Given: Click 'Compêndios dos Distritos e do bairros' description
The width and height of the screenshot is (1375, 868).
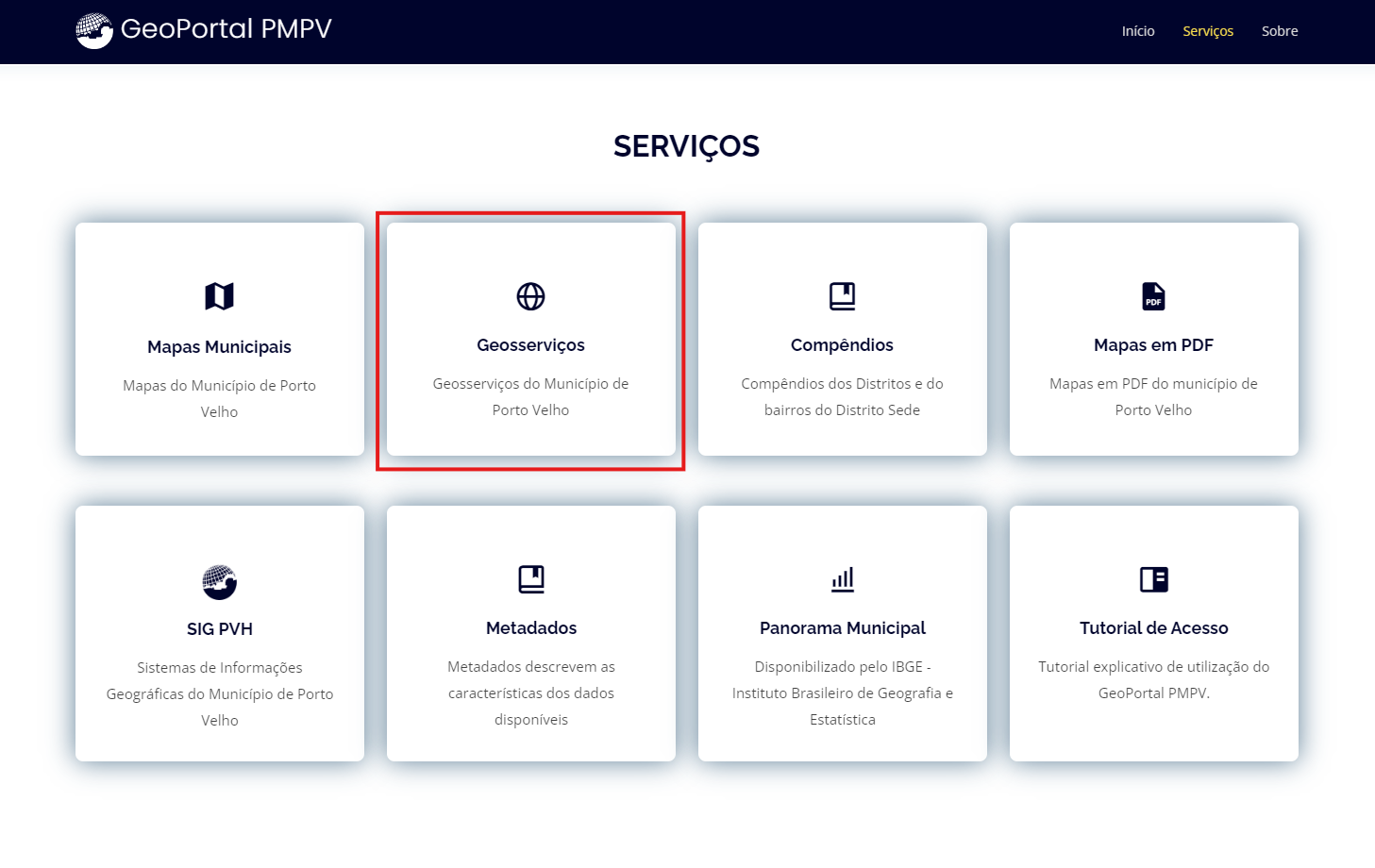Looking at the screenshot, I should pyautogui.click(x=842, y=396).
